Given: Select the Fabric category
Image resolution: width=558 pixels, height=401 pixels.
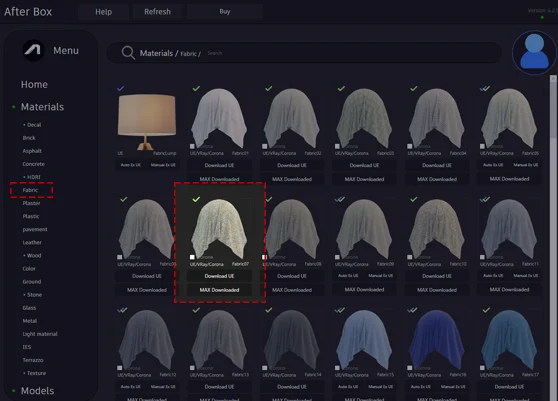Looking at the screenshot, I should pos(30,190).
